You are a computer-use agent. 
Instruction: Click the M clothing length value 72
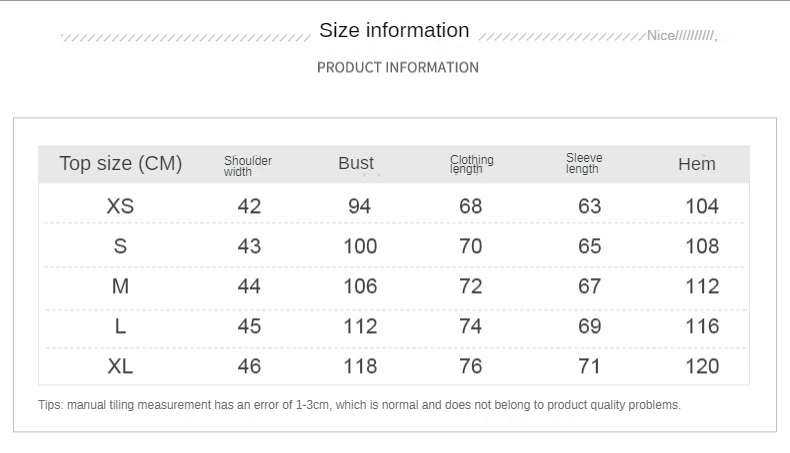pyautogui.click(x=470, y=286)
